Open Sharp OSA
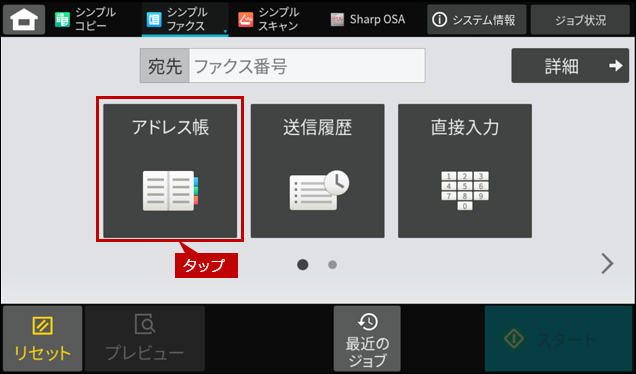Image resolution: width=636 pixels, height=374 pixels. point(368,19)
